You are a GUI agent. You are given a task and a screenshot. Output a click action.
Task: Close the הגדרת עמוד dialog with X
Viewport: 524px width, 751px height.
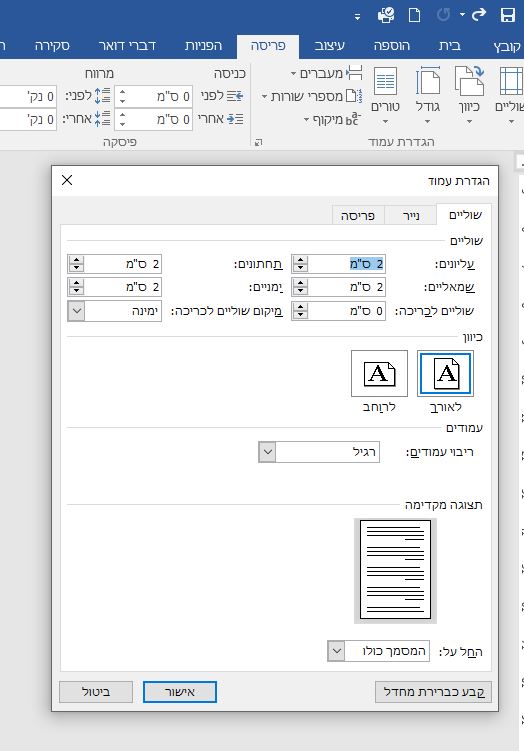[x=67, y=180]
